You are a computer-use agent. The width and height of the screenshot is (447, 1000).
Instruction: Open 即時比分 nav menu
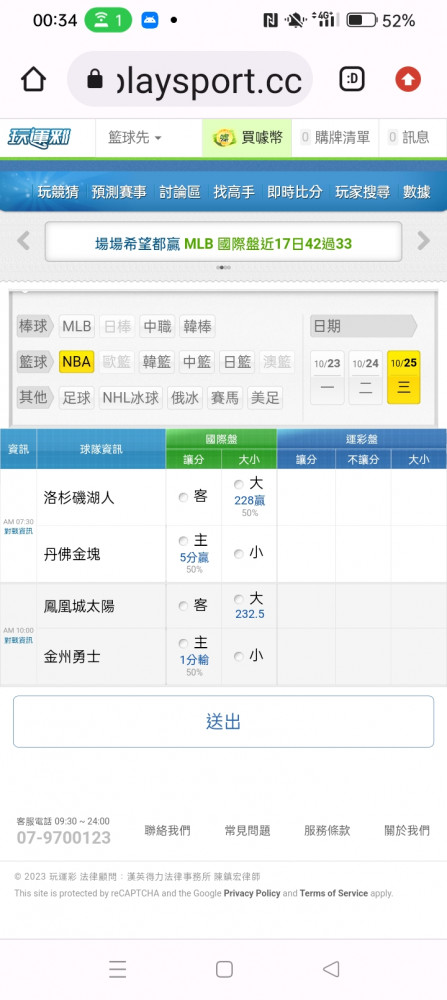(295, 192)
